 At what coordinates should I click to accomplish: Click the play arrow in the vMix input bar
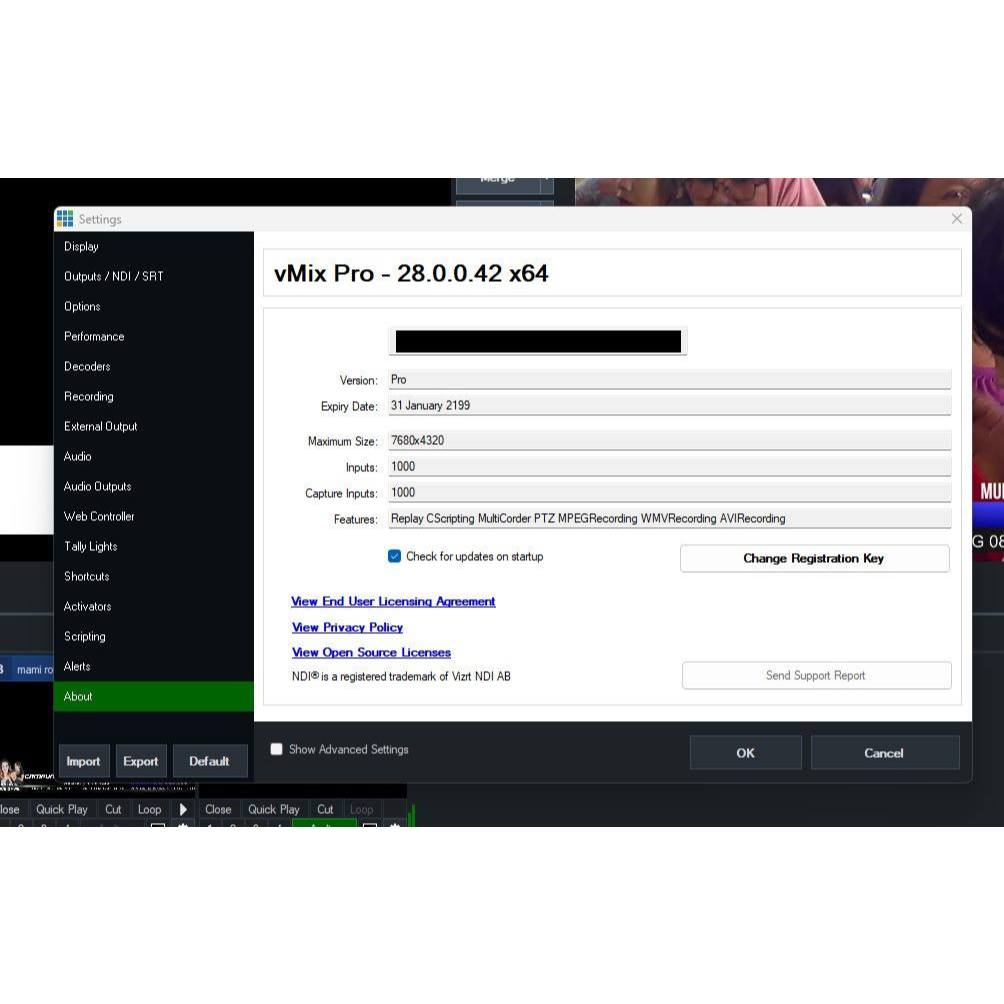click(x=183, y=809)
